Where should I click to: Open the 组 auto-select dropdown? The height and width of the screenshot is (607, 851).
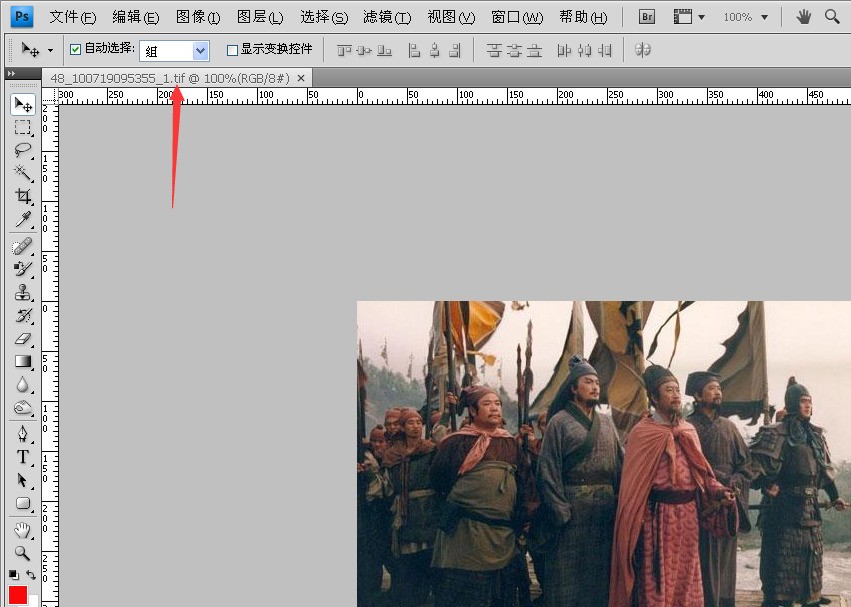coord(200,50)
